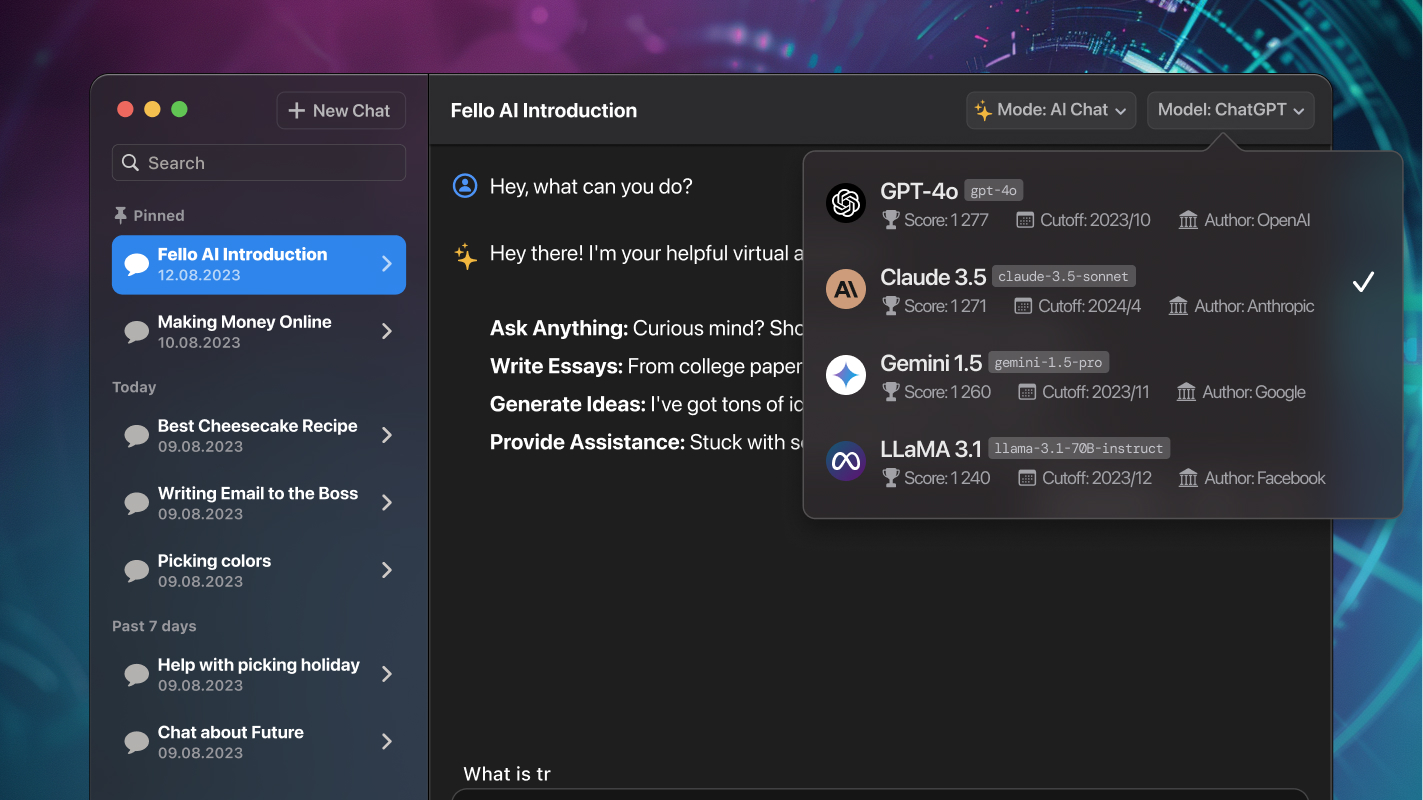Click the Anthropic logo icon for Claude 3.5
This screenshot has width=1423, height=800.
(846, 290)
